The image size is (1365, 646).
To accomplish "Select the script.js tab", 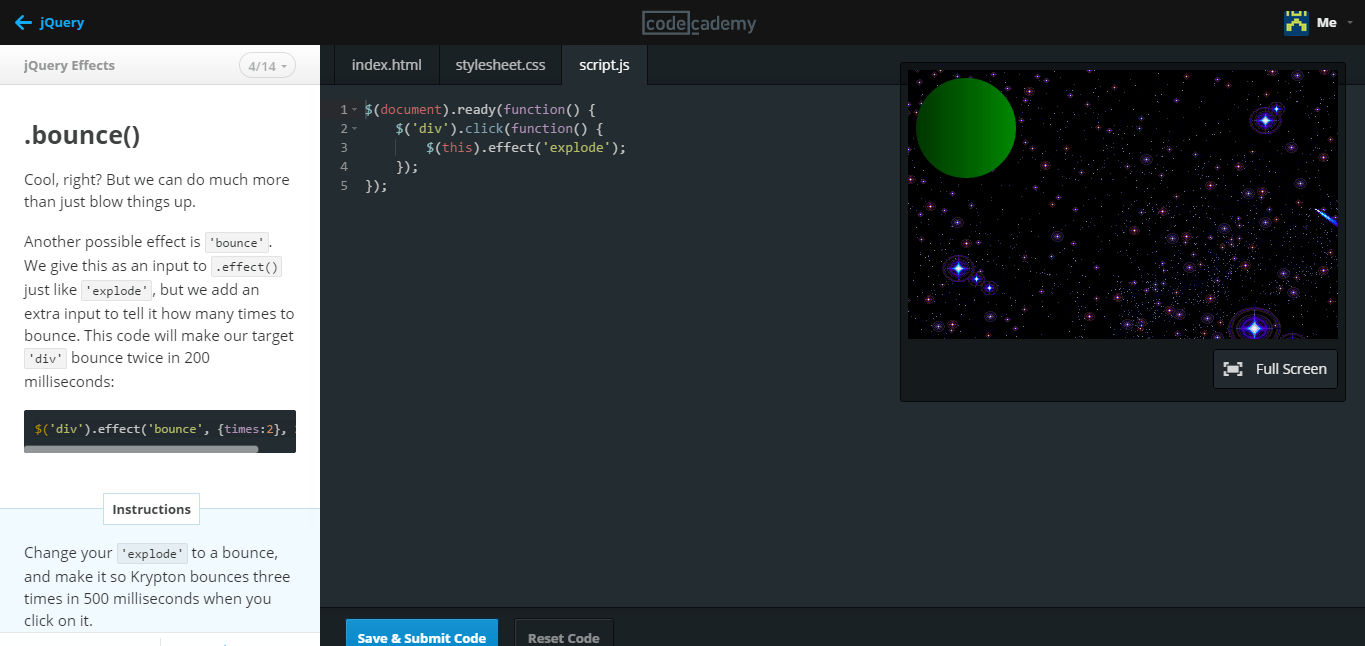I will coord(604,65).
